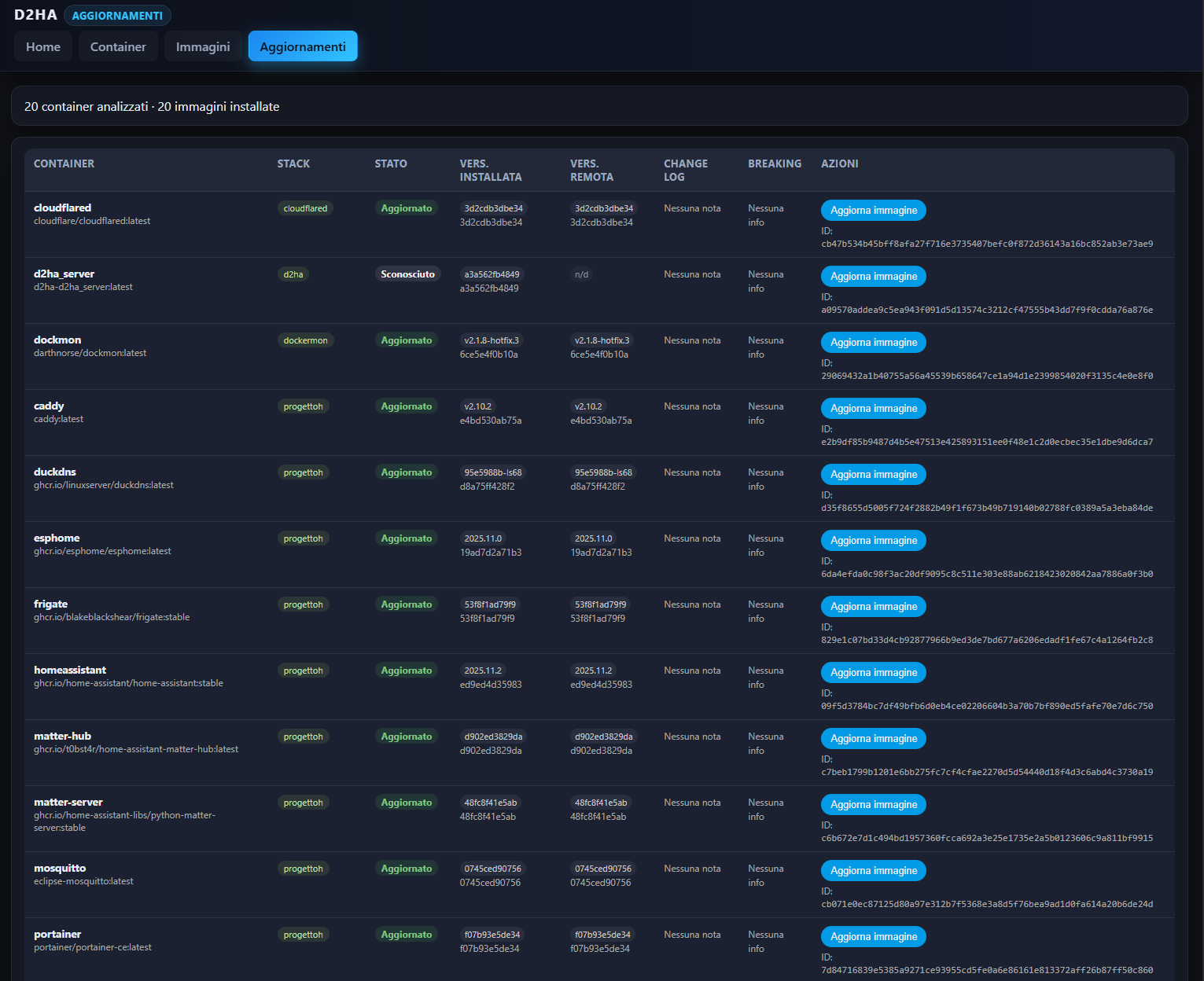Click the CONTAINER column header
1204x981 pixels.
point(64,163)
